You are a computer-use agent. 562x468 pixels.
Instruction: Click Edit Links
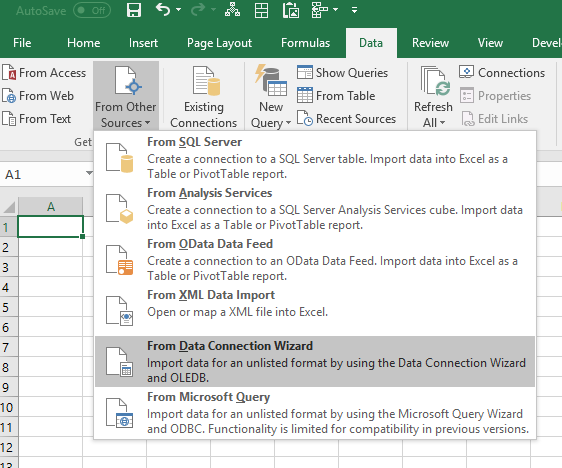click(494, 119)
